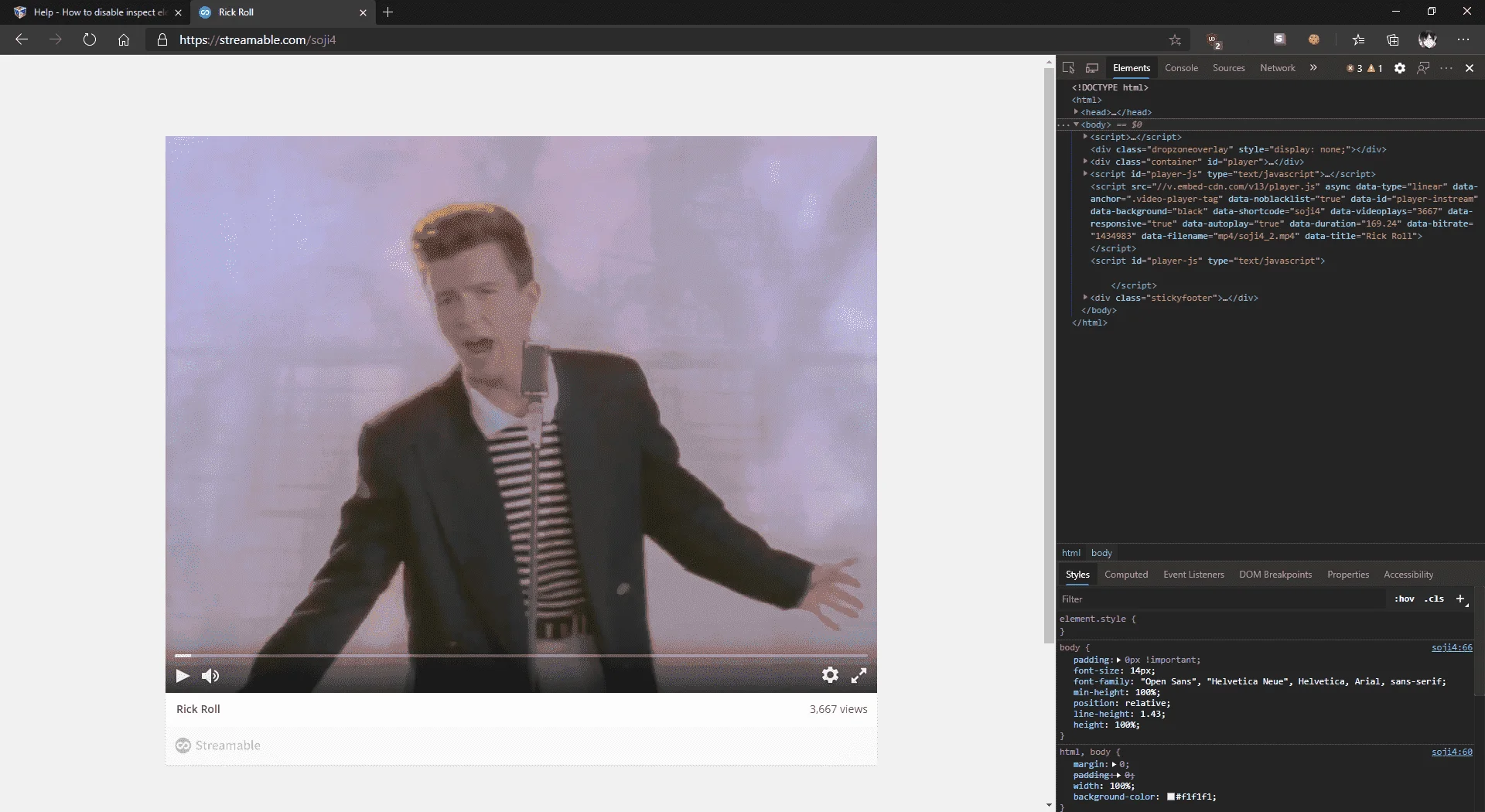Image resolution: width=1485 pixels, height=812 pixels.
Task: Activate the DevTools element picker
Action: coord(1069,68)
